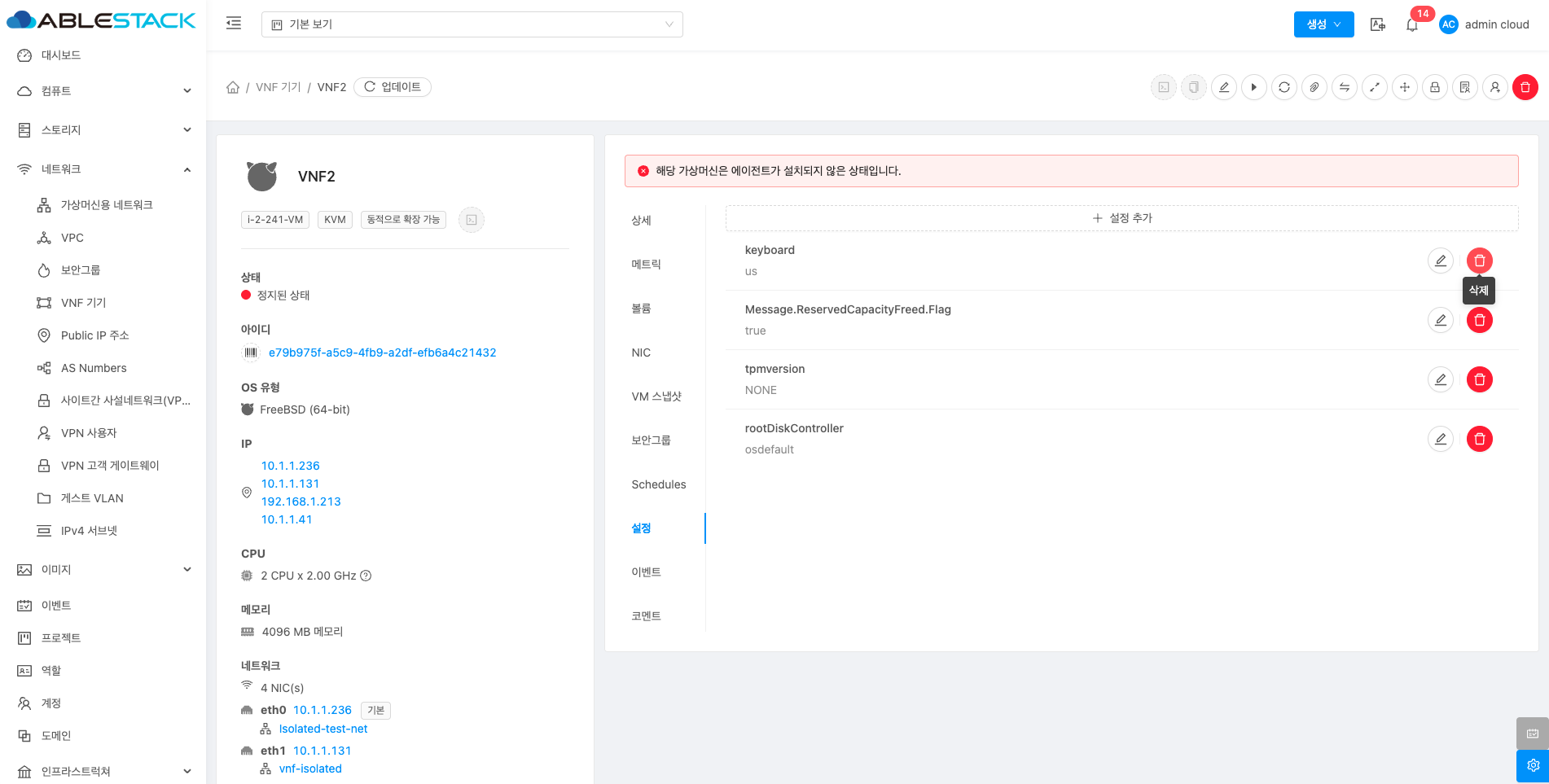The image size is (1549, 784).
Task: Collapse the sidebar menu toggle
Action: (x=234, y=24)
